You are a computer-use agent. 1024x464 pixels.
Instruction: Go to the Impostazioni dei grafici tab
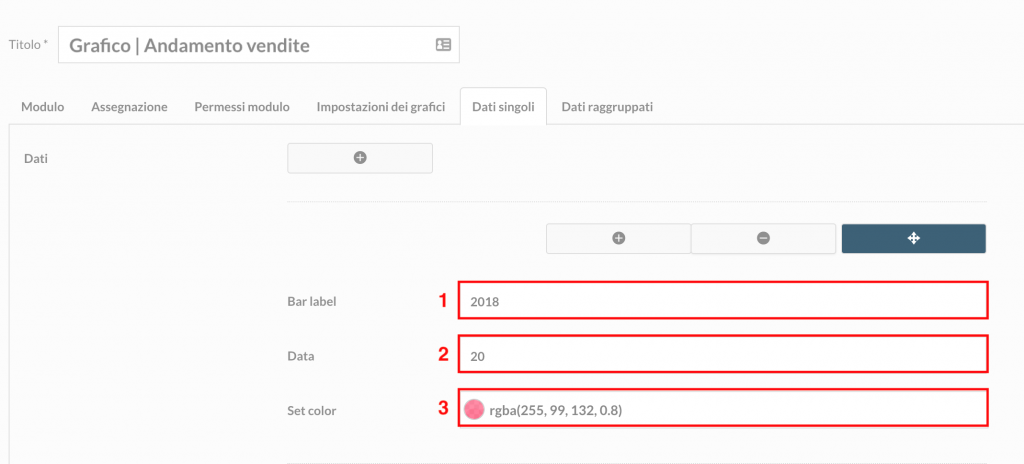(381, 107)
